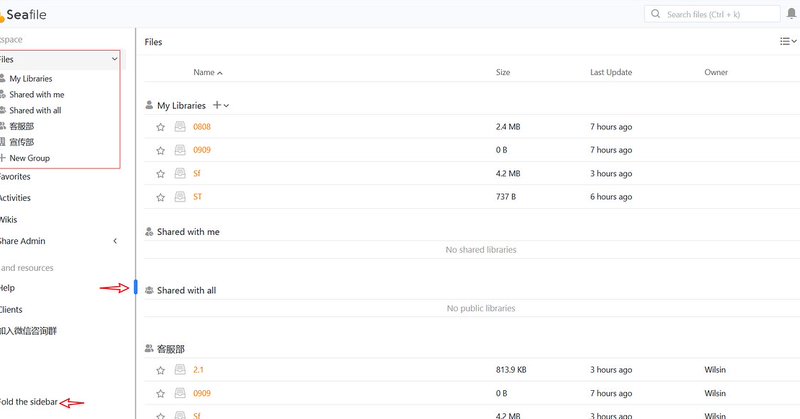Click the Shared with me section heading
The image size is (800, 419).
pyautogui.click(x=188, y=232)
